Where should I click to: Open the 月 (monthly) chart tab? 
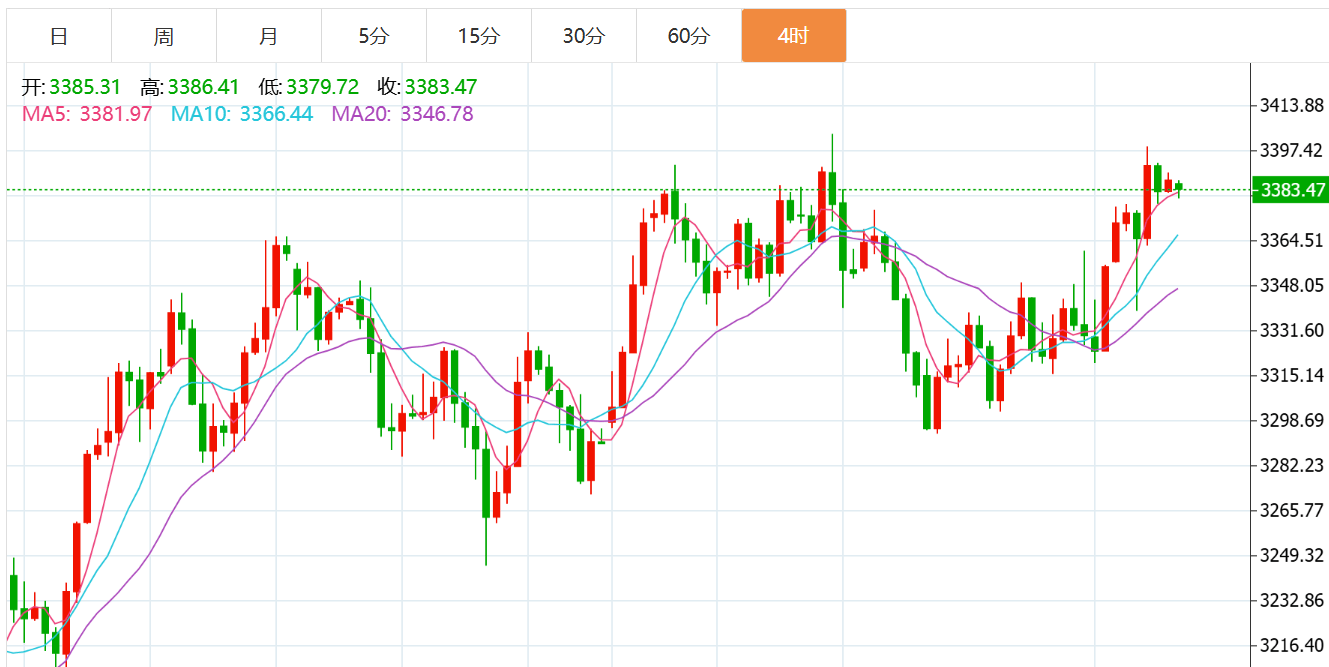tap(268, 37)
